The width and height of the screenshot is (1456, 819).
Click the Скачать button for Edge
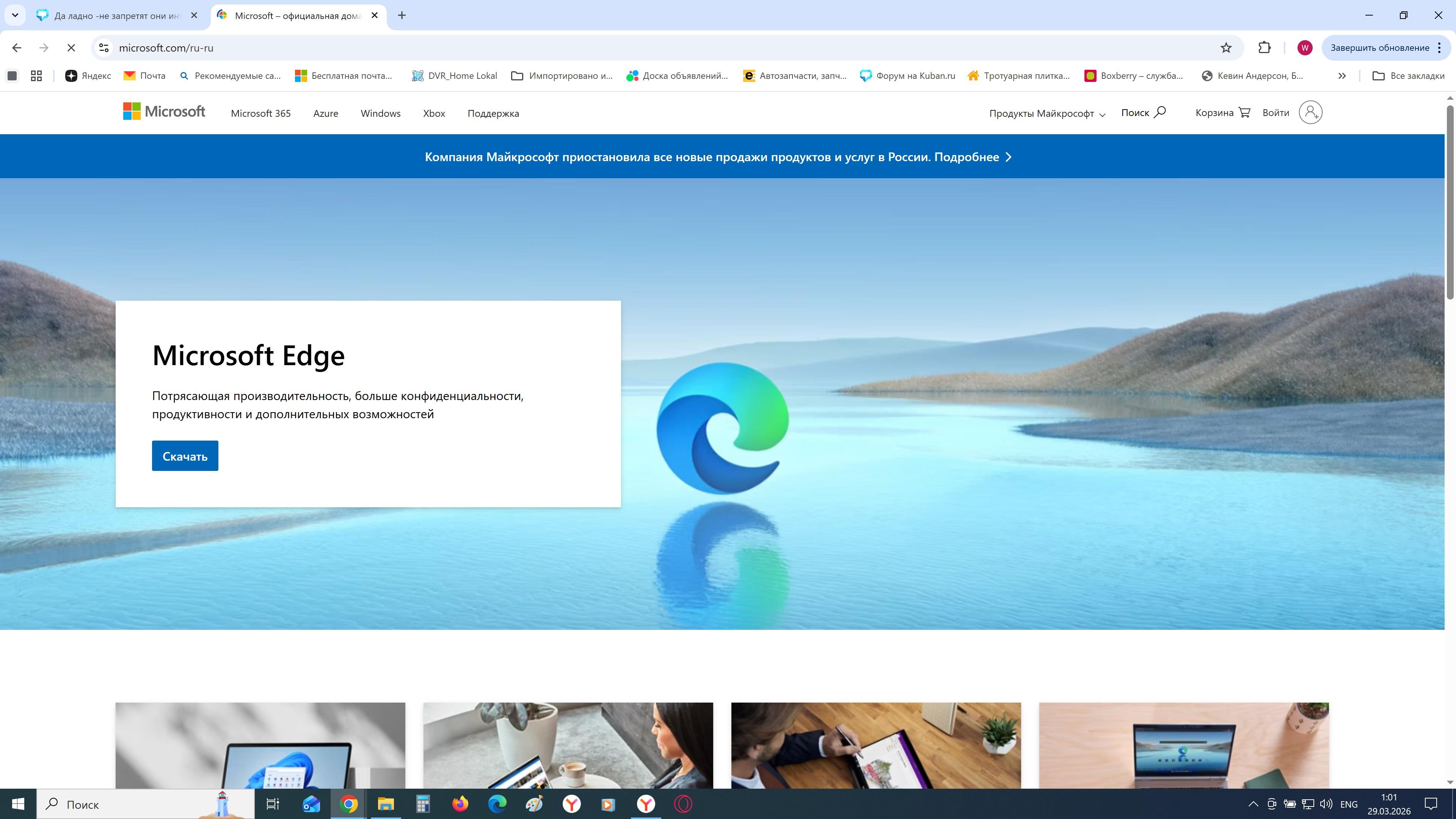(185, 456)
